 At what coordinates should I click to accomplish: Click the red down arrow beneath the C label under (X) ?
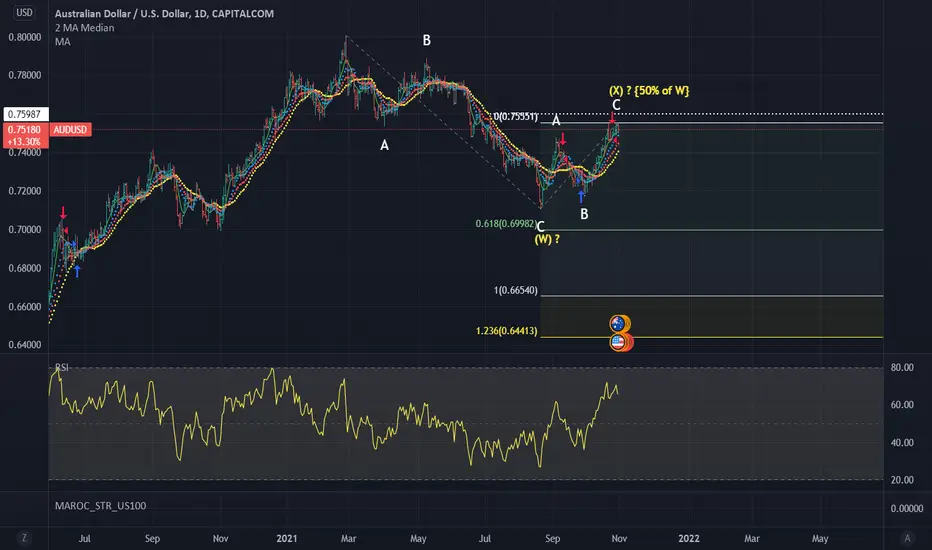tap(612, 118)
